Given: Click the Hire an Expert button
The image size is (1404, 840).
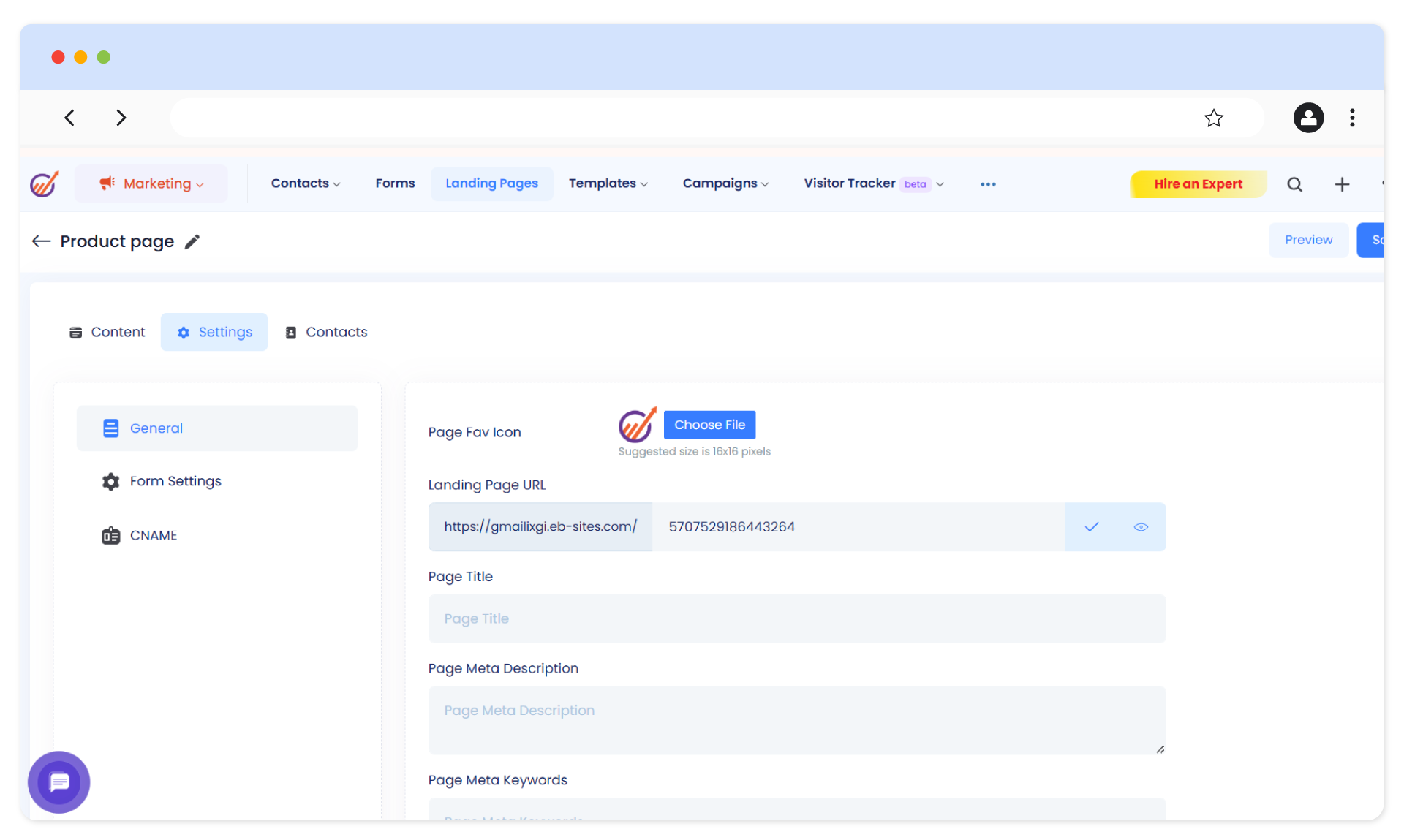Looking at the screenshot, I should point(1198,184).
